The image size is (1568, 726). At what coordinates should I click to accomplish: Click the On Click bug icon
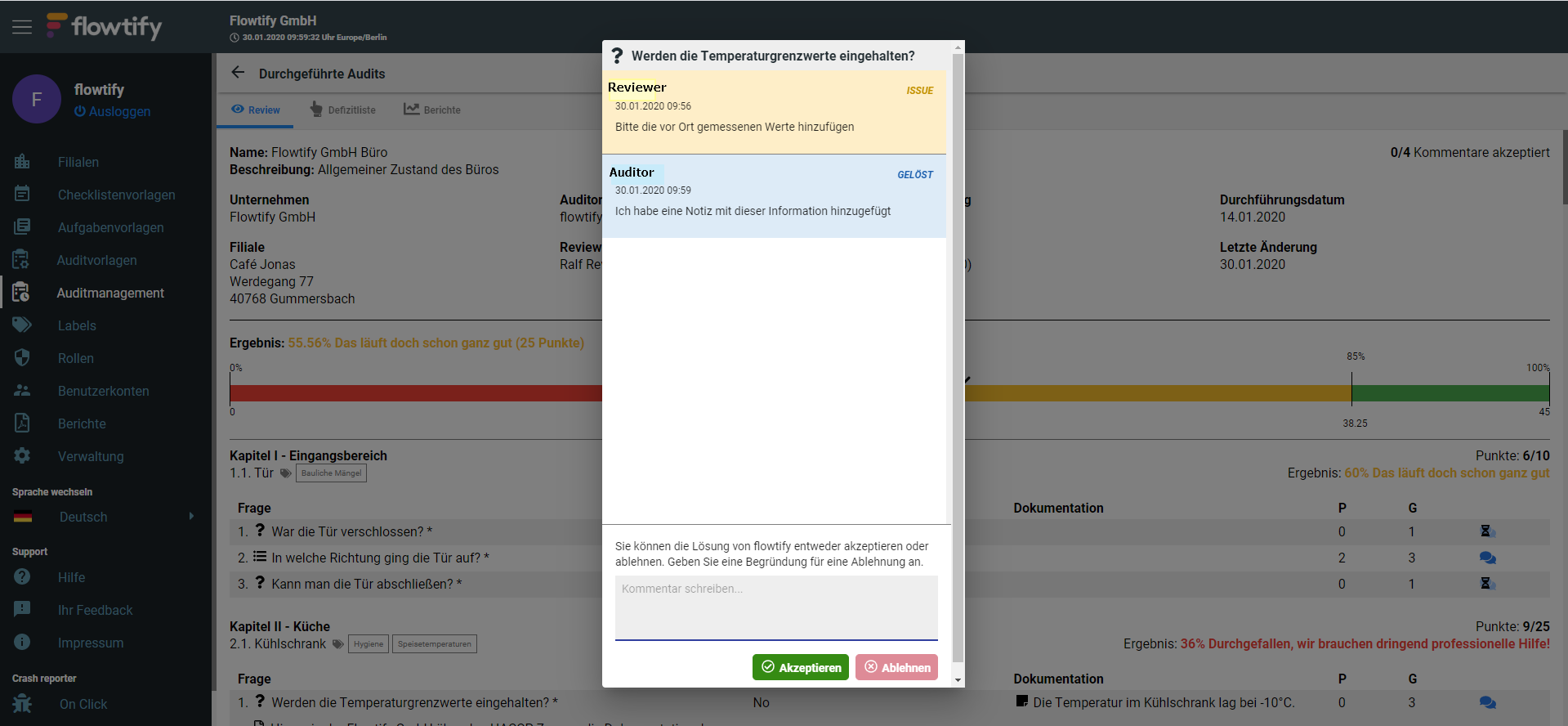tap(22, 704)
